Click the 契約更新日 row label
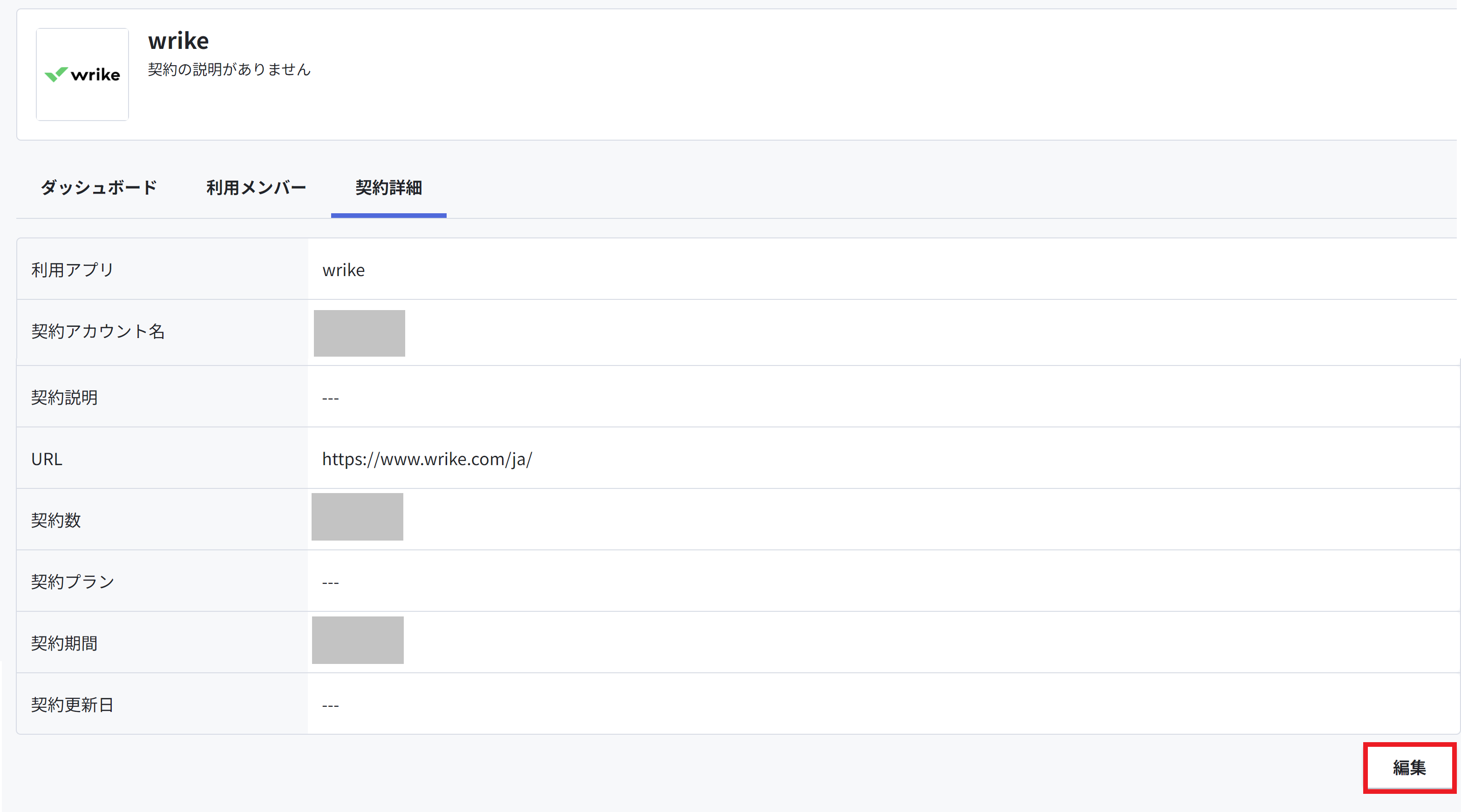 (73, 705)
